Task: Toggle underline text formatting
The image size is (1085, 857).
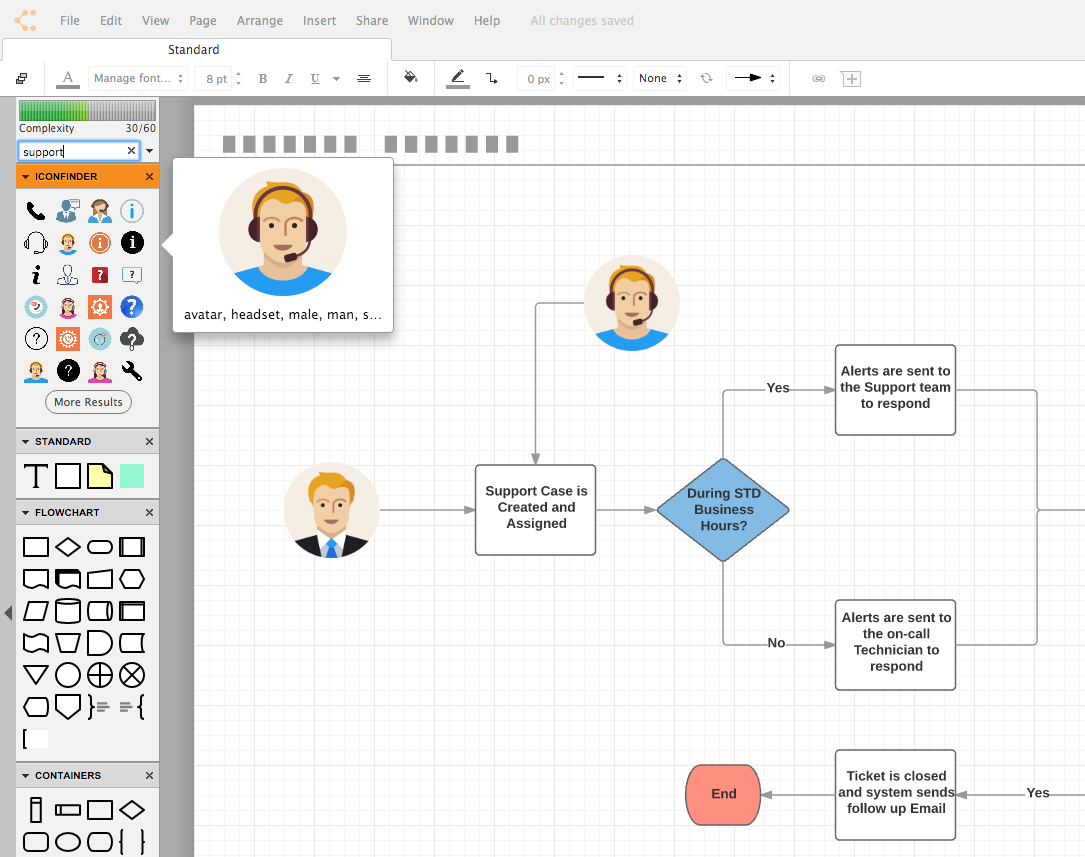Action: (314, 78)
